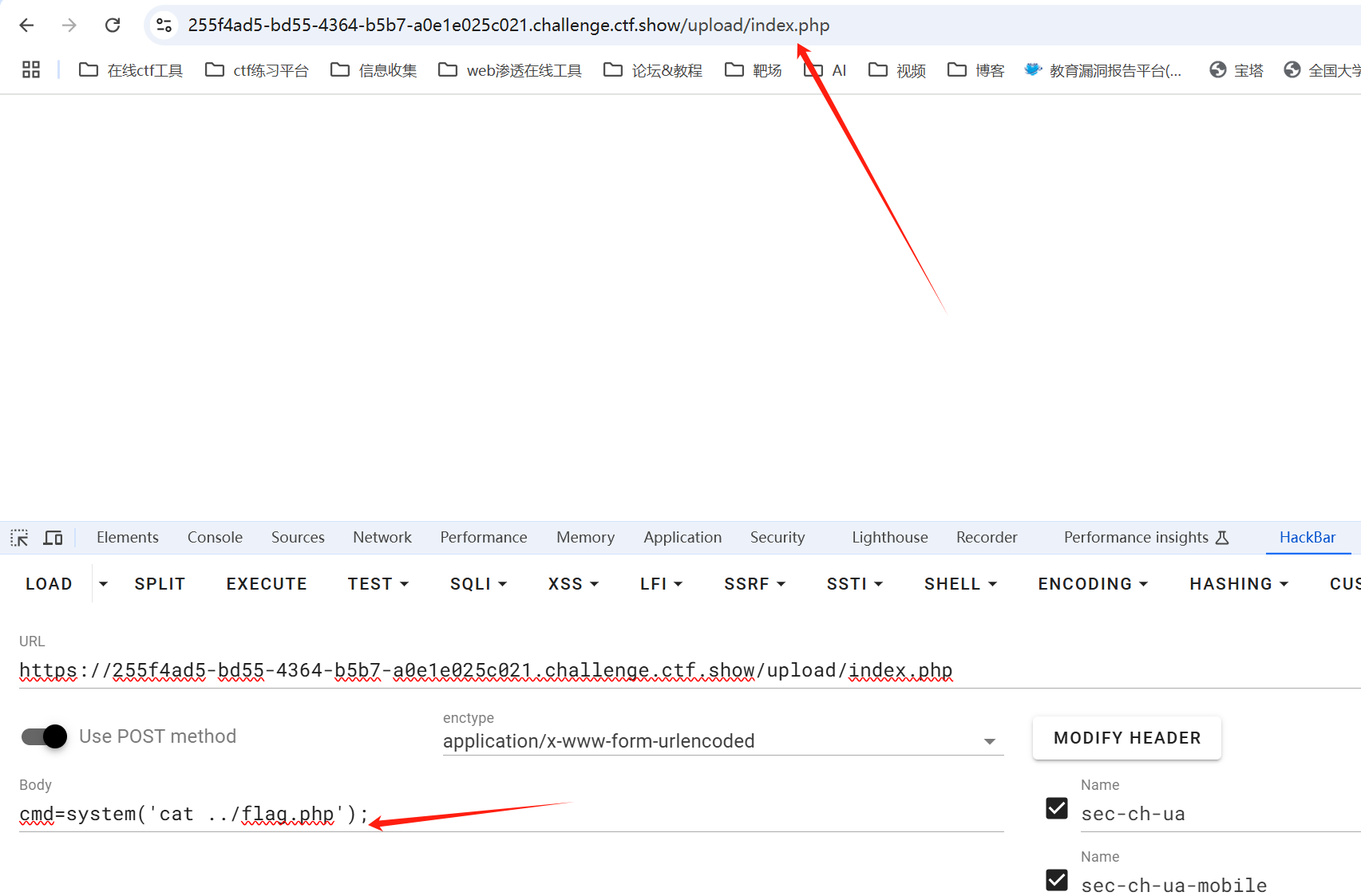
Task: Click the browser back arrow
Action: (x=26, y=26)
